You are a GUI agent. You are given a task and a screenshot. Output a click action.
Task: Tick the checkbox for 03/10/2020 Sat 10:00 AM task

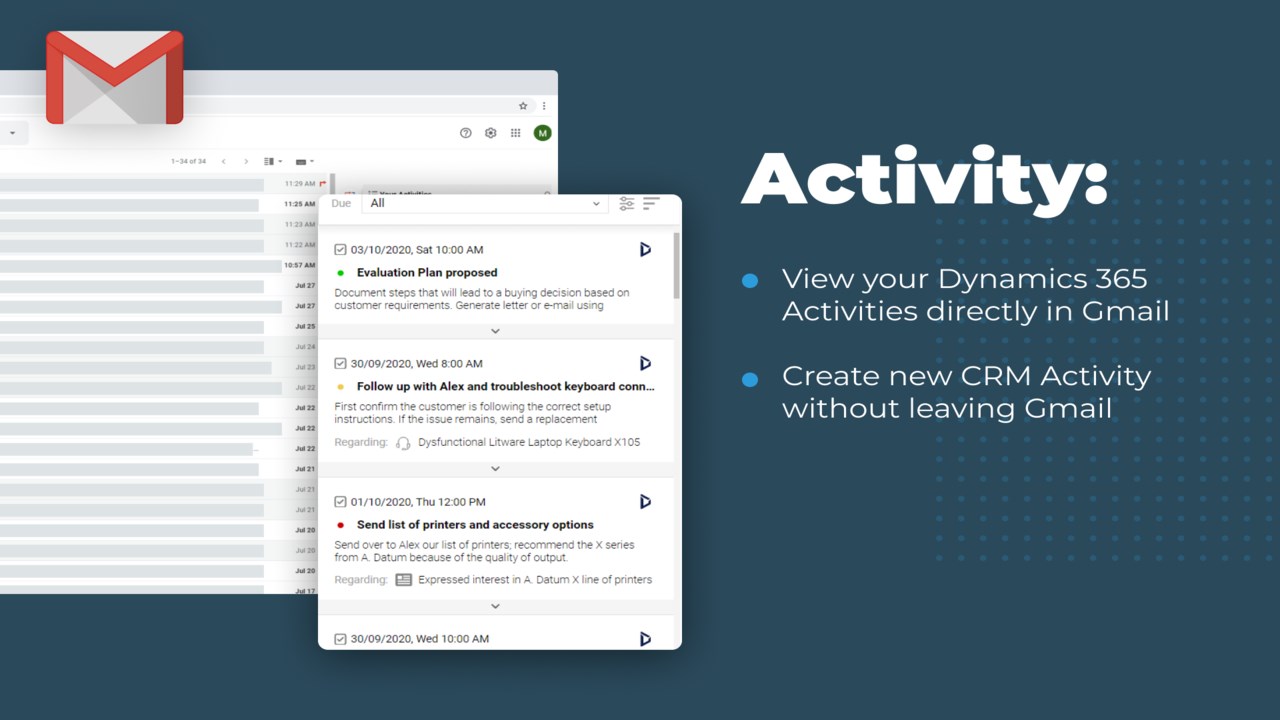click(x=340, y=249)
